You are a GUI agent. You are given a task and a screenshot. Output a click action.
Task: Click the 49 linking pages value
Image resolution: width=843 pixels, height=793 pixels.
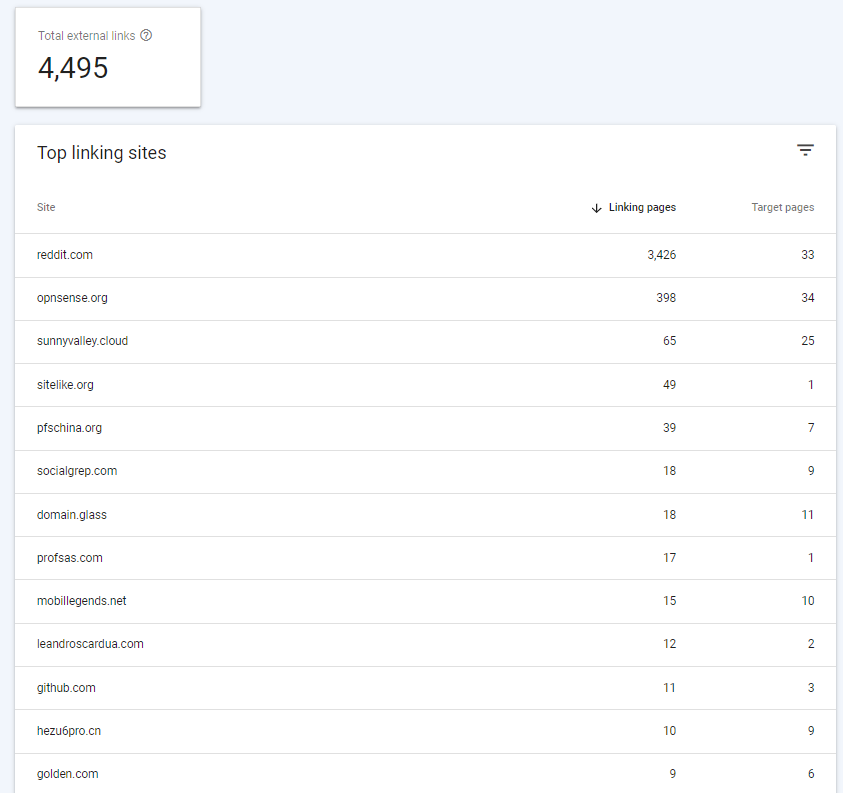(x=669, y=385)
